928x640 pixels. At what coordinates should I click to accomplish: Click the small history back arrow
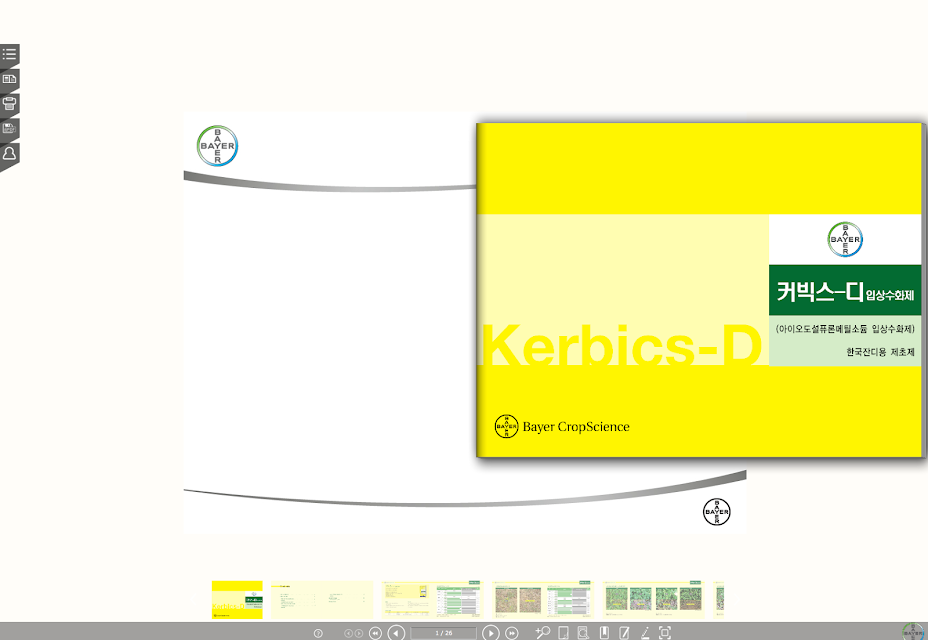click(x=348, y=633)
